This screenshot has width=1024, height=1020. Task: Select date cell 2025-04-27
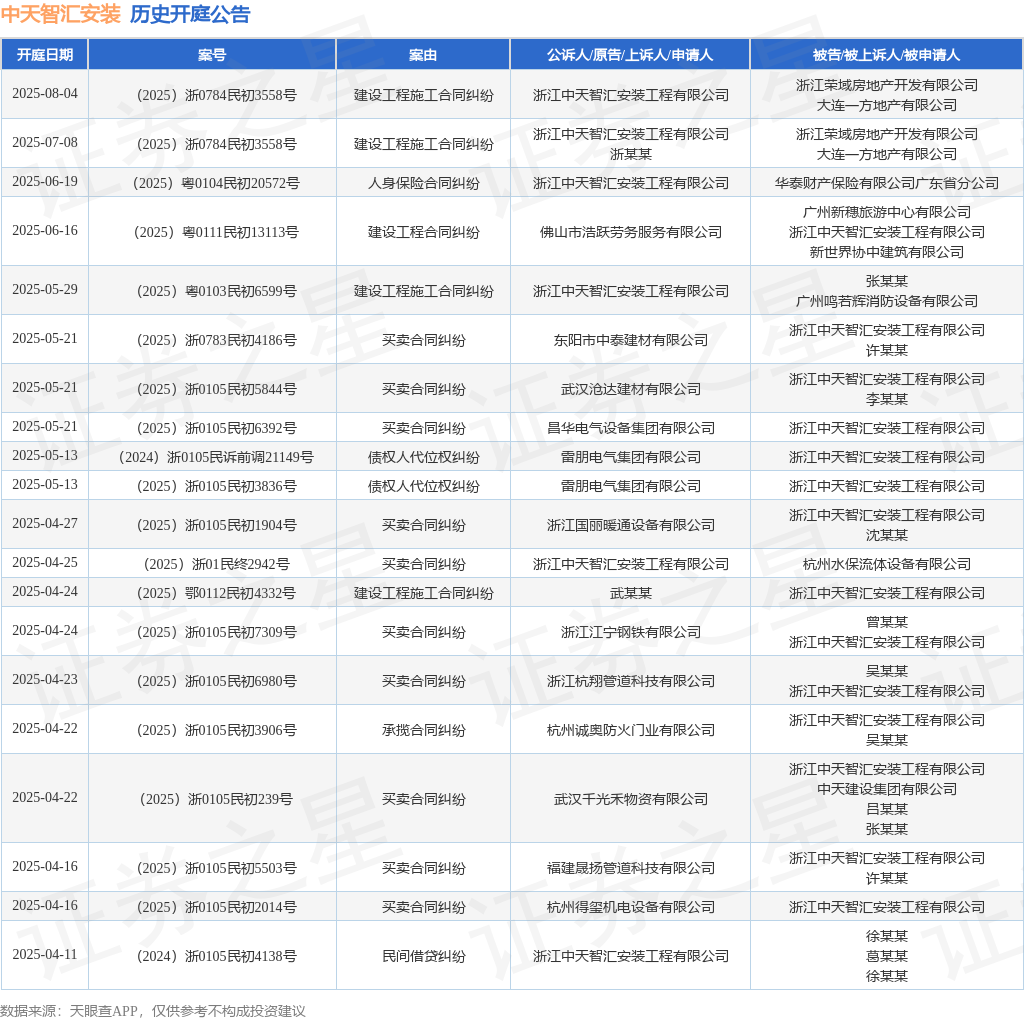tap(44, 524)
